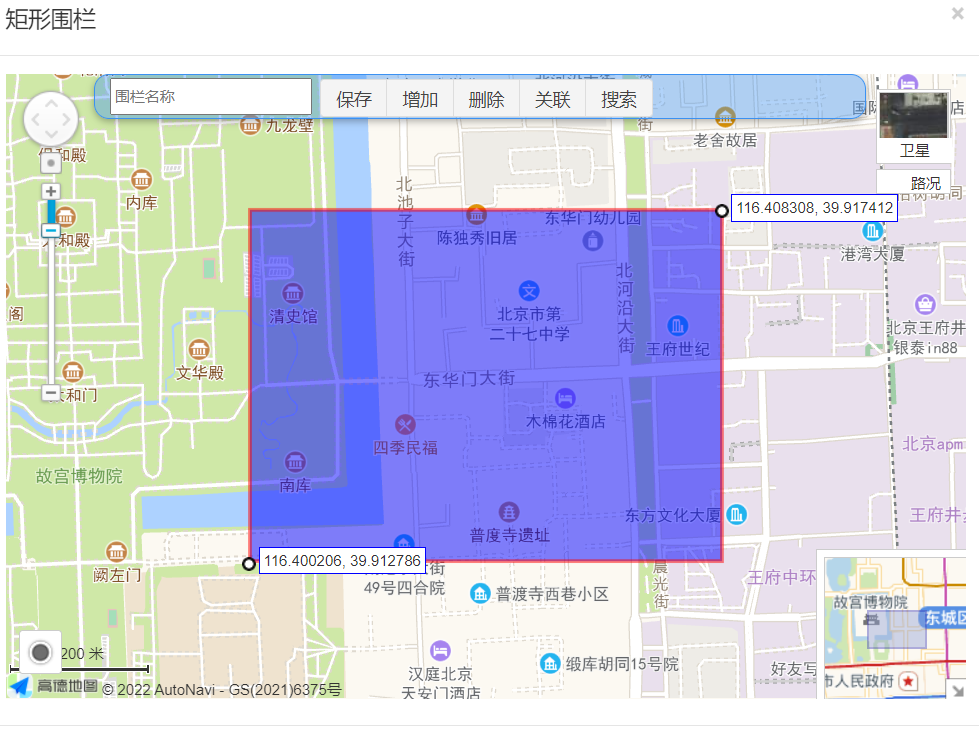Zoom out with the bottom minus button
This screenshot has width=979, height=733.
coord(51,393)
